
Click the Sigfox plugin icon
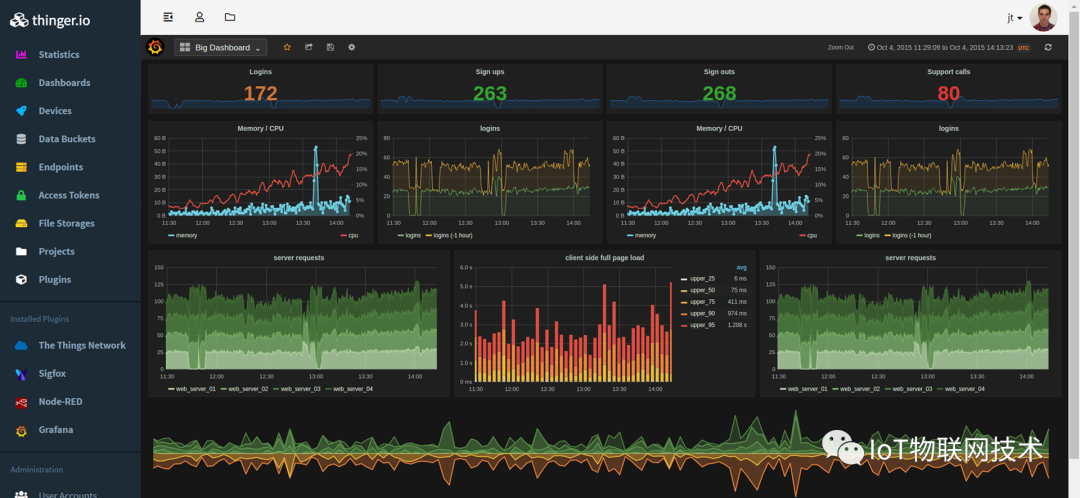(x=21, y=374)
